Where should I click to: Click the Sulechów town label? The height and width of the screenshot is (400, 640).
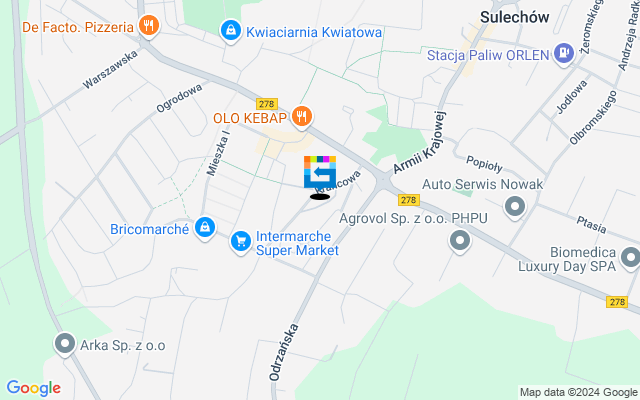(x=514, y=17)
